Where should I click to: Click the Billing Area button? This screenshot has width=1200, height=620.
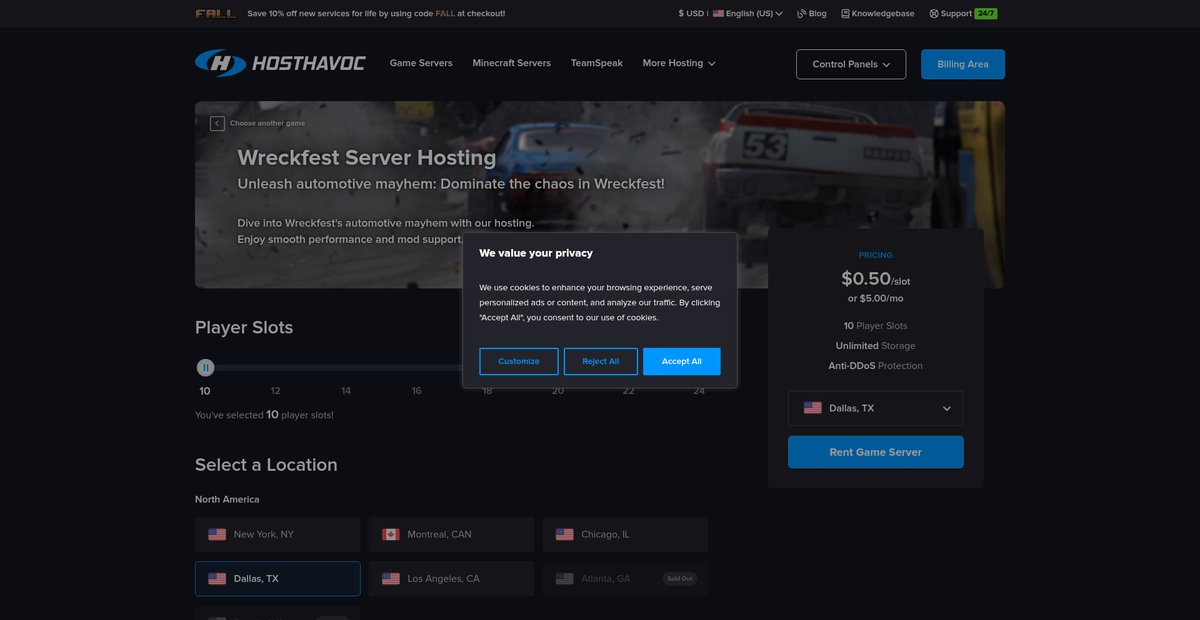tap(963, 64)
